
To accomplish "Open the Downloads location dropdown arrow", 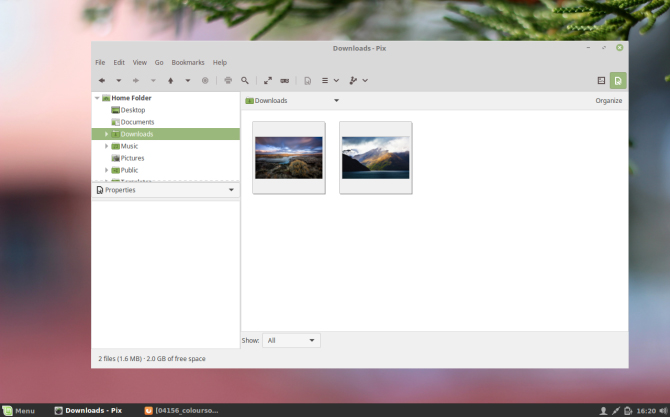I will [336, 101].
